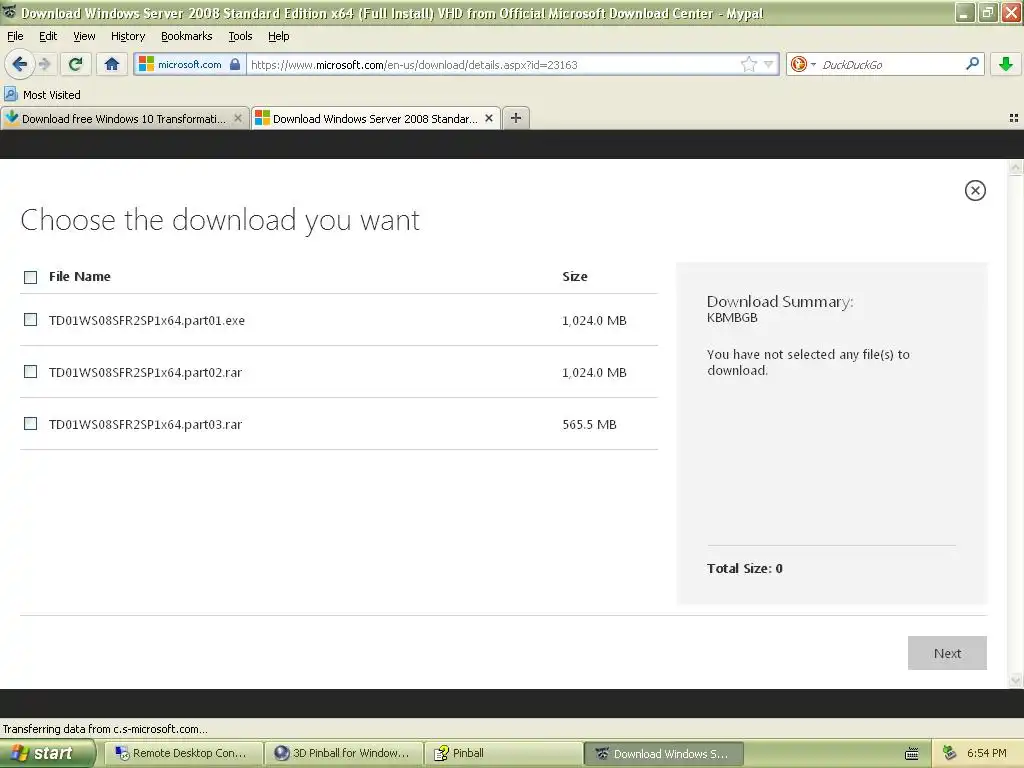Screen dimensions: 1024x768
Task: Open the DuckDuckGo search engine selector
Action: 803,64
